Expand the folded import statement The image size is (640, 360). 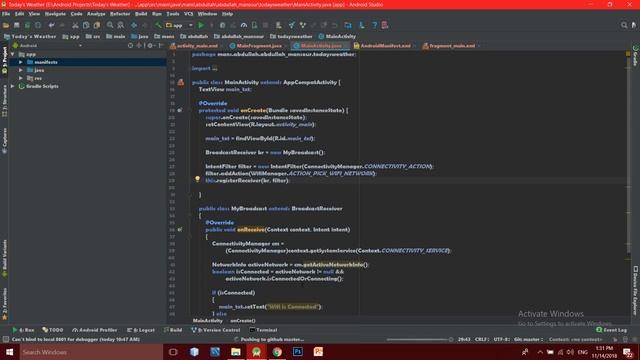(215, 68)
